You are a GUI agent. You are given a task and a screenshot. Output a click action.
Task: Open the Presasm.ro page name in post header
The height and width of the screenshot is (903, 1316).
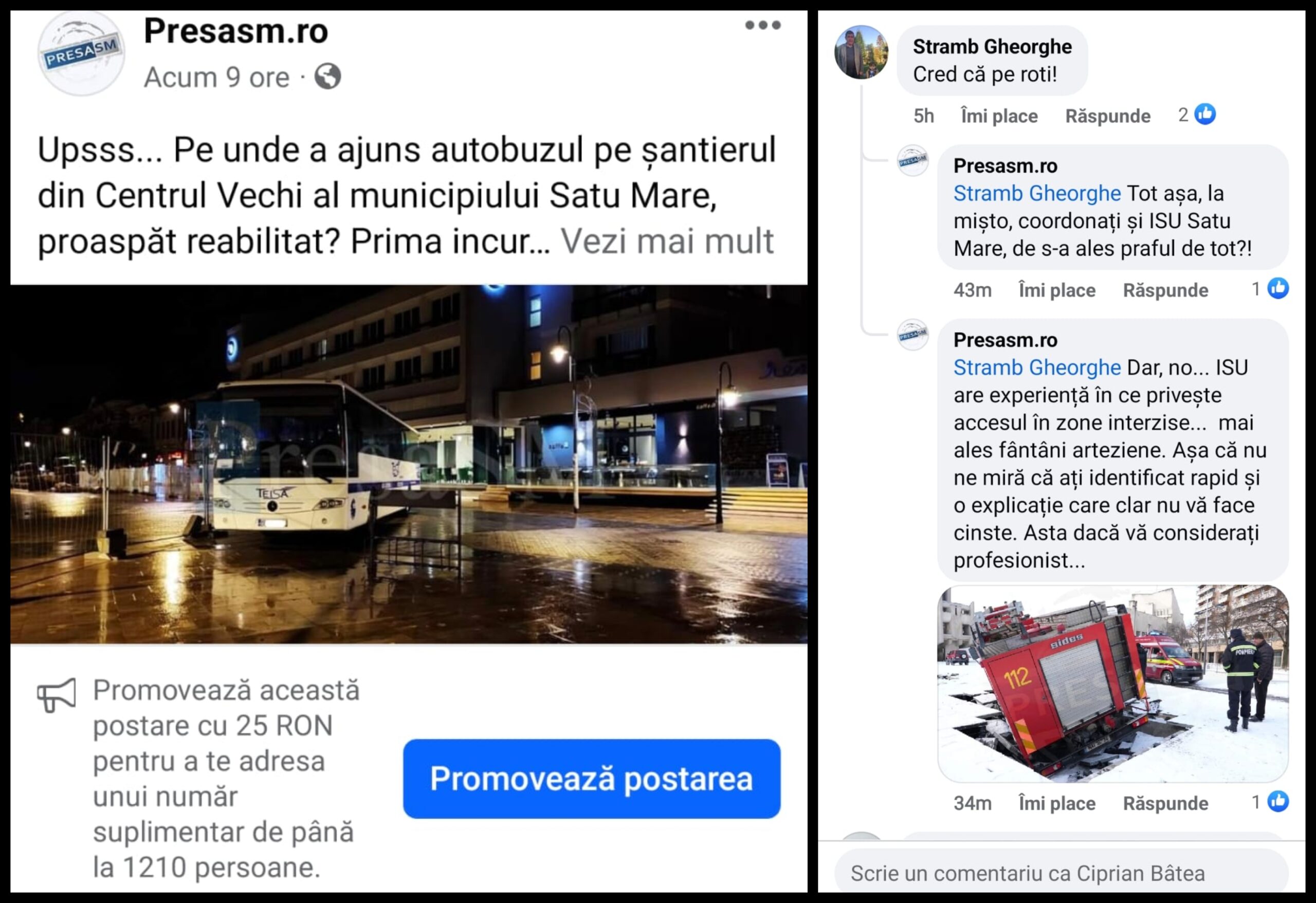[x=236, y=30]
